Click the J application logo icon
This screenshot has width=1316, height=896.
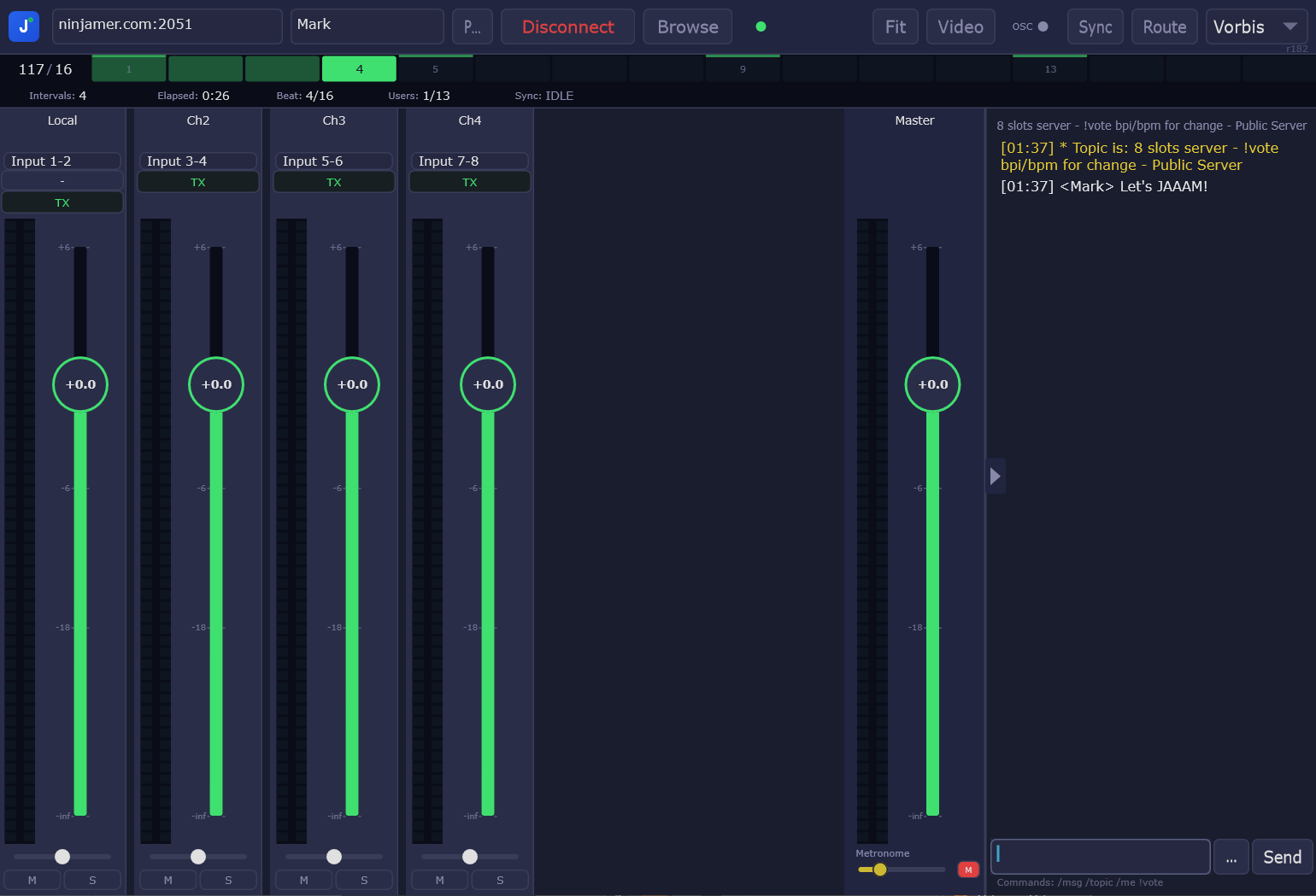[x=23, y=26]
